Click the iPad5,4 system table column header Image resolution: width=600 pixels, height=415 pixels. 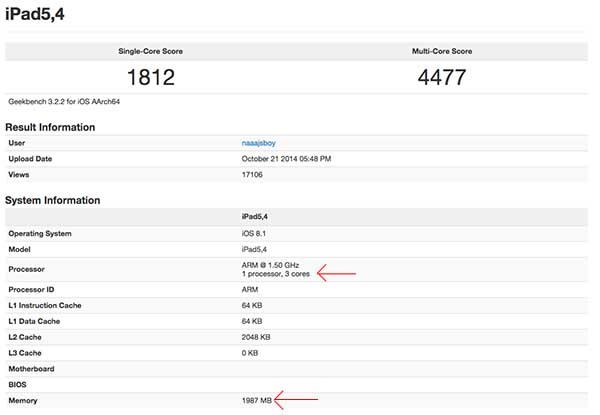[x=254, y=217]
